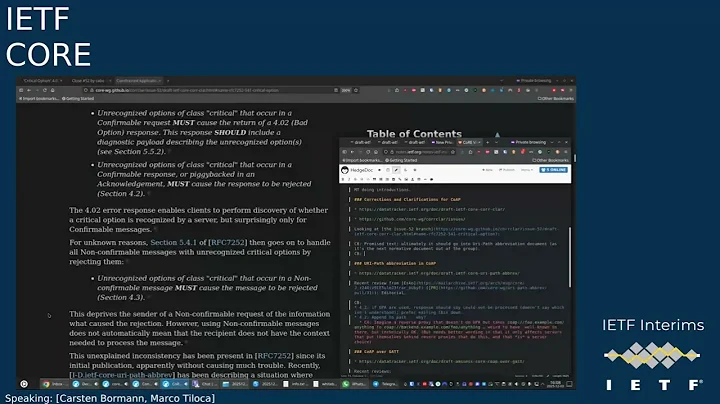Toggle bold formatting in HedgeDoc toolbar
The width and height of the screenshot is (720, 404).
[343, 179]
